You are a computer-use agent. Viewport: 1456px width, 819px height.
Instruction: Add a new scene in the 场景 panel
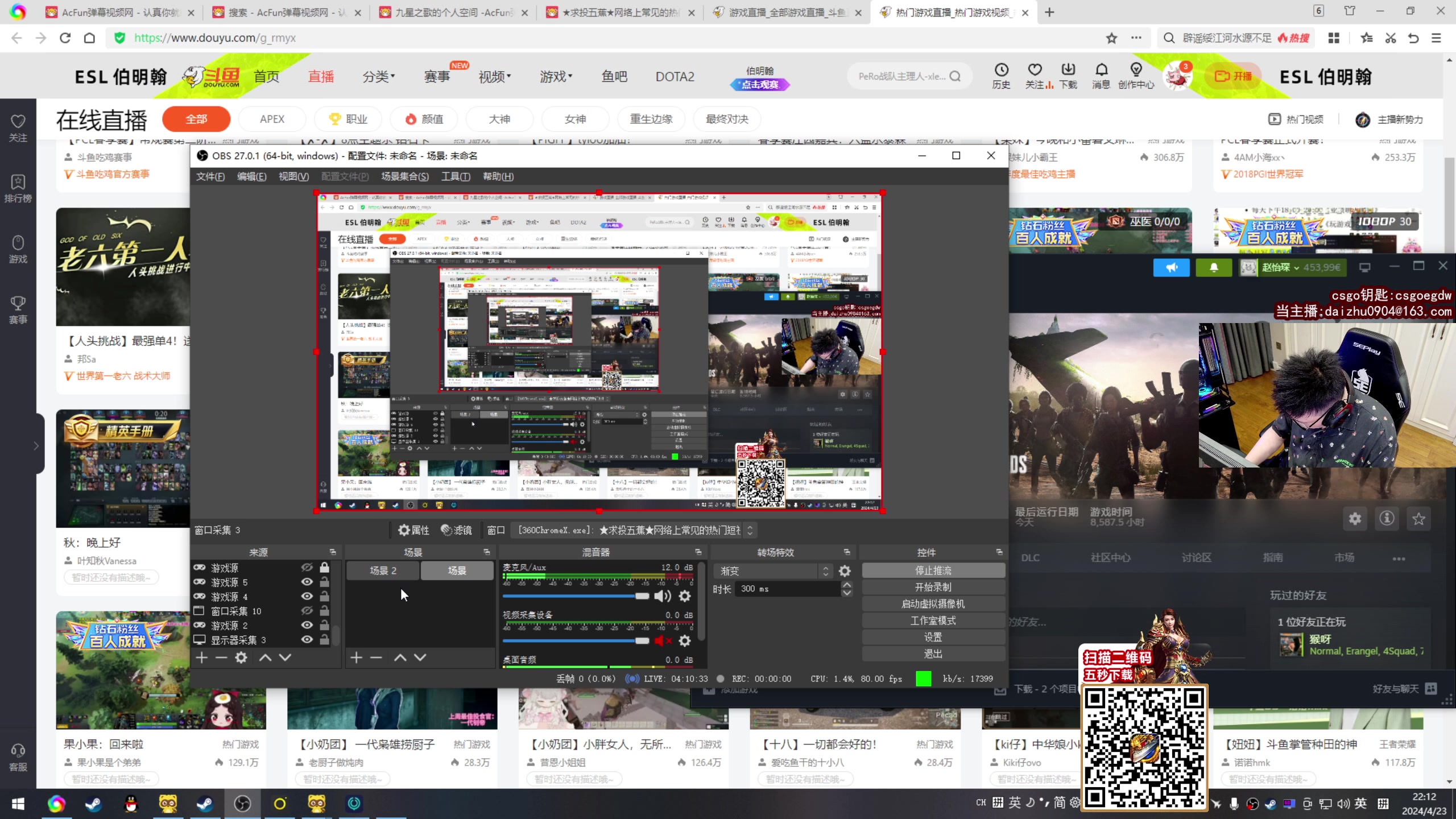click(356, 657)
